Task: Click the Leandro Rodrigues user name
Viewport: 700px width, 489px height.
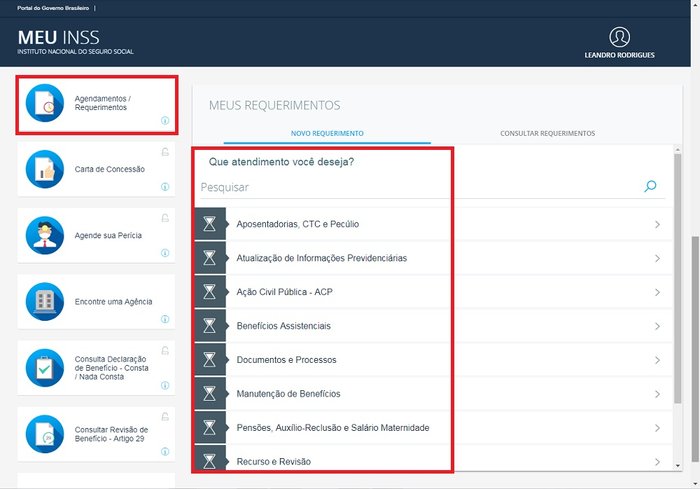Action: [620, 55]
